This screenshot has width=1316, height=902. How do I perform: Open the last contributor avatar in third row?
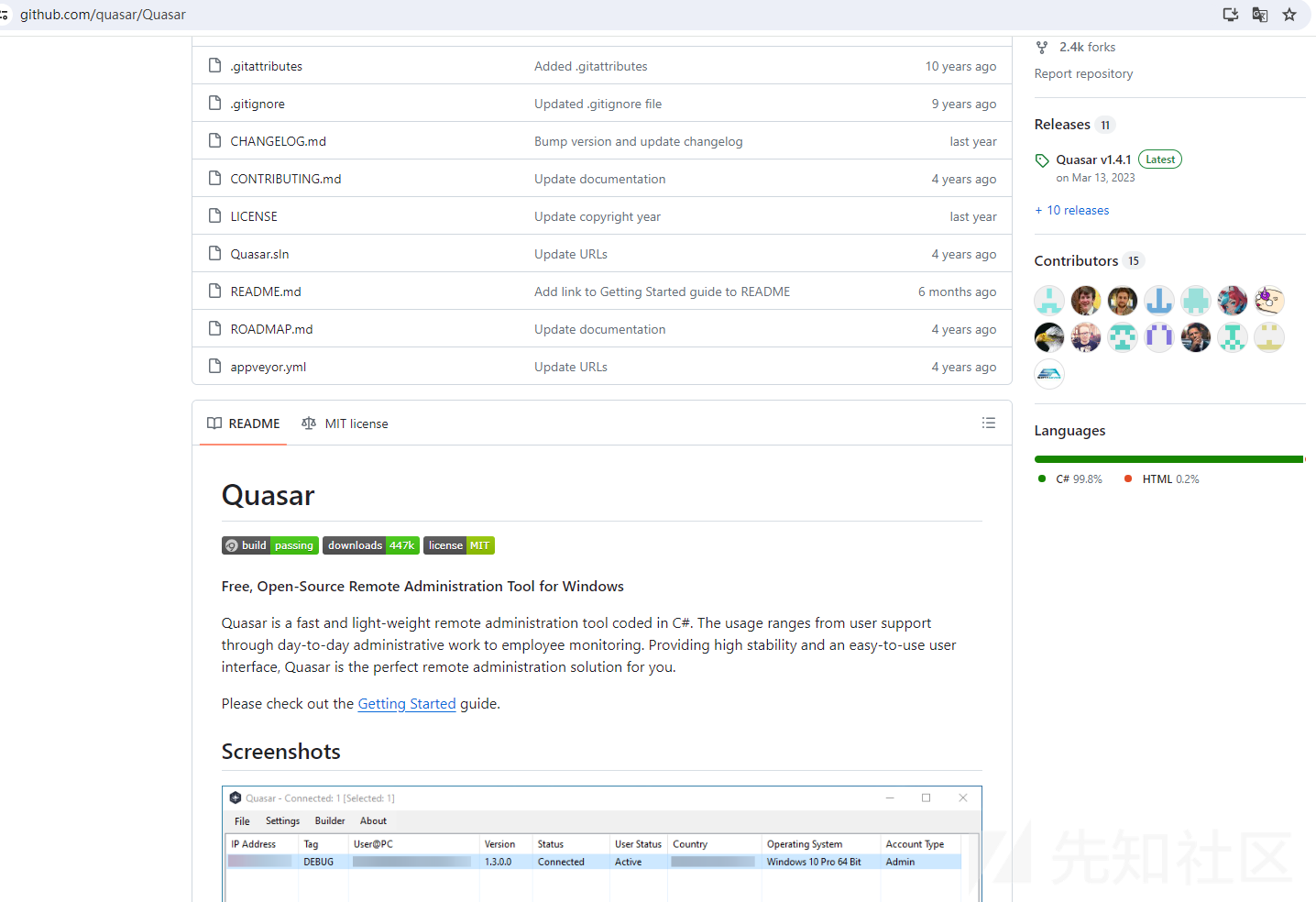tap(1049, 373)
